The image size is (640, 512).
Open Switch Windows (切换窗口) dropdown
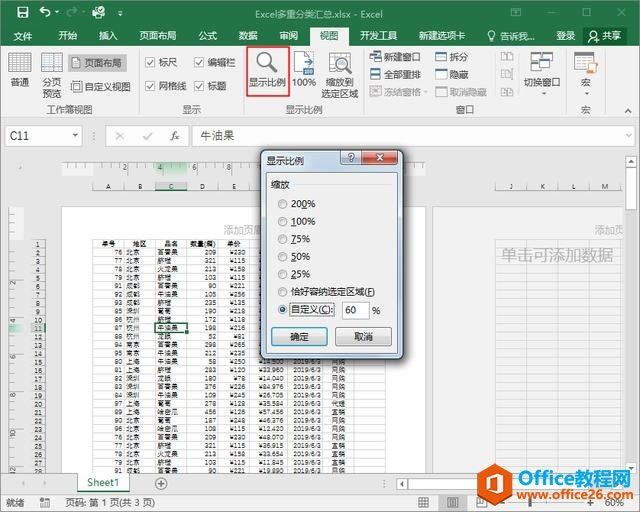pos(542,73)
